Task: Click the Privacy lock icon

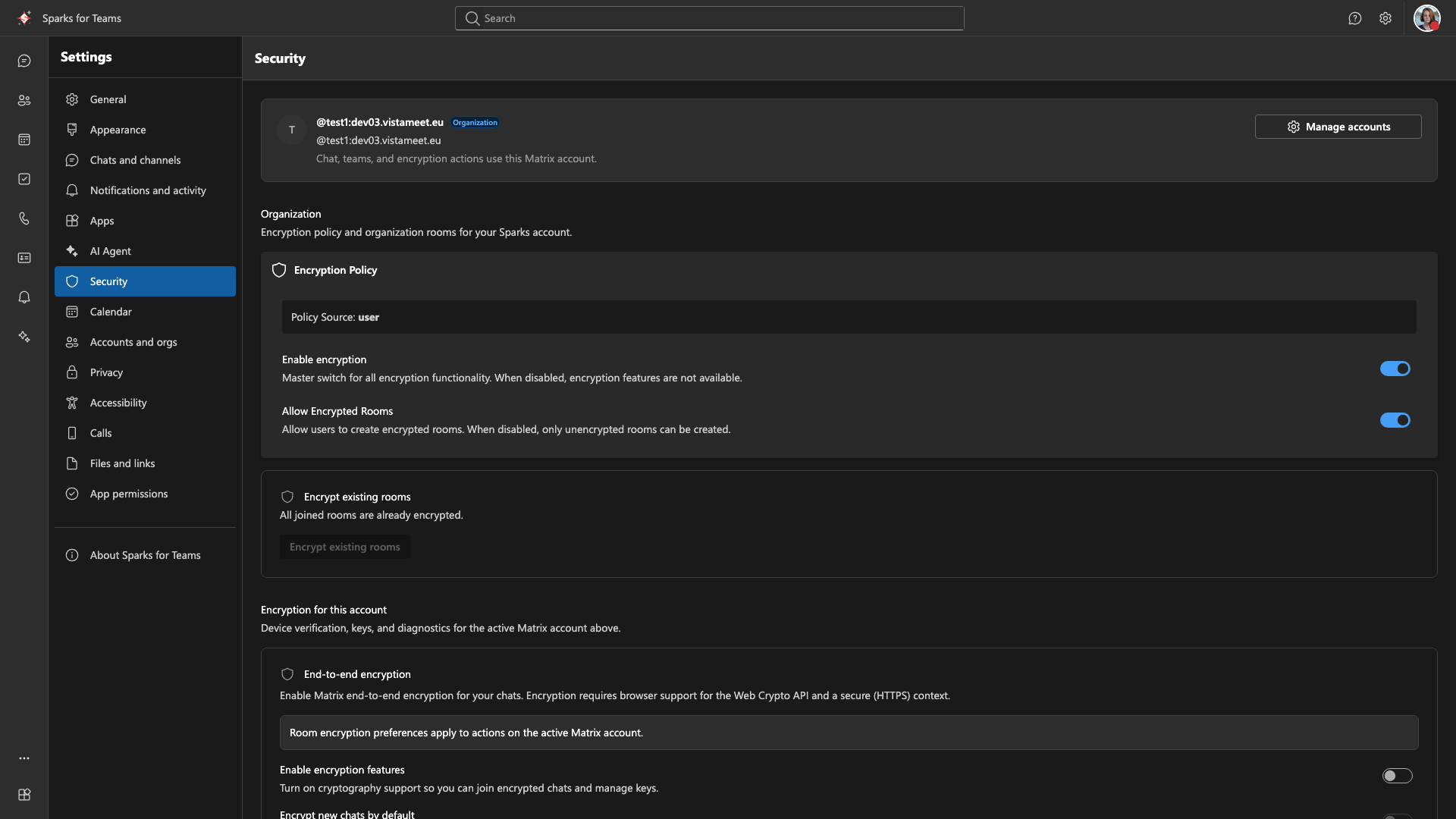Action: click(x=72, y=372)
